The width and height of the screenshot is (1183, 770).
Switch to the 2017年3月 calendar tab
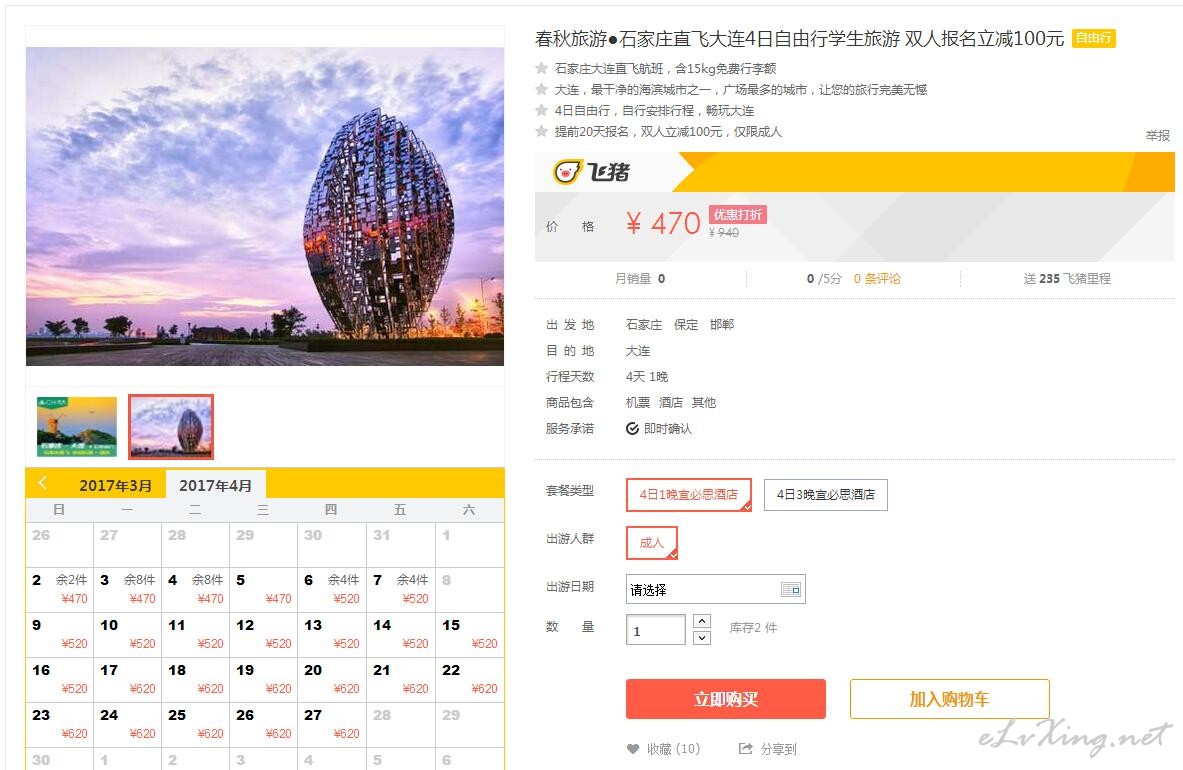tap(115, 486)
